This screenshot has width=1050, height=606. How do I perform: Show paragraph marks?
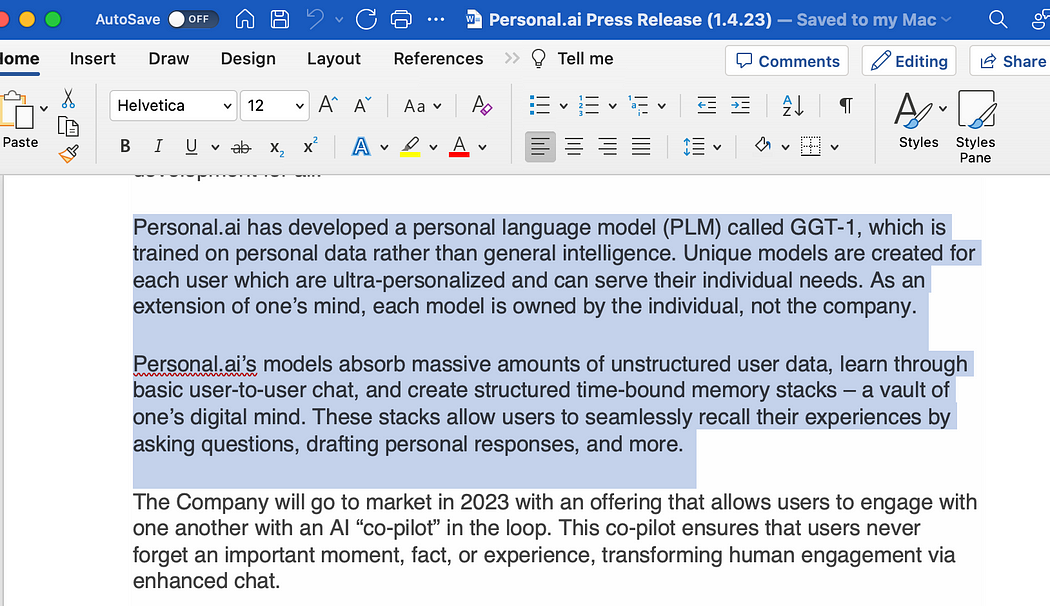845,104
